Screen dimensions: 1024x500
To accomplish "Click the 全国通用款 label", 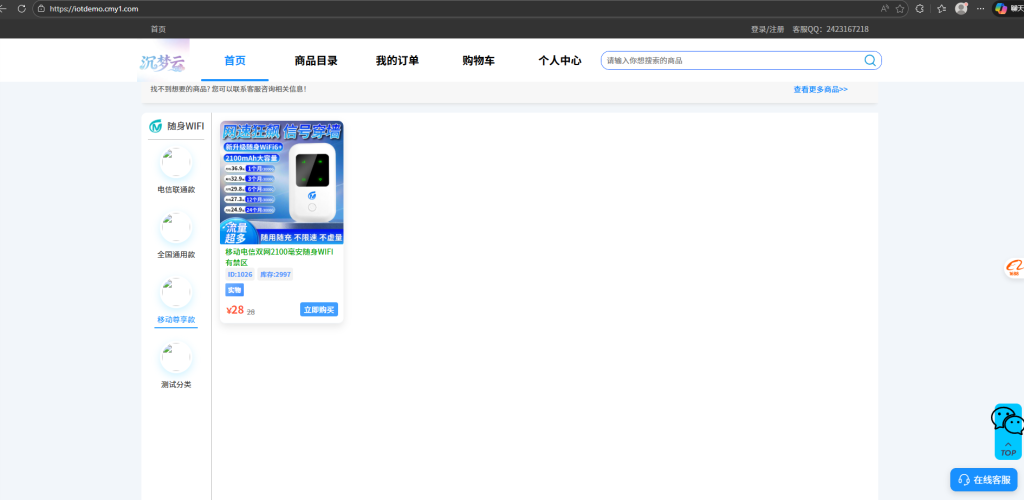I will [176, 255].
